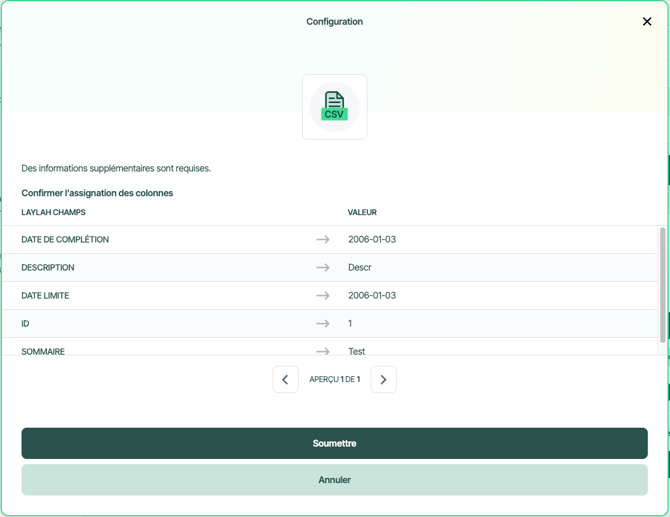Click the arrow in the DESCRIPTION row
The height and width of the screenshot is (517, 670).
click(323, 267)
